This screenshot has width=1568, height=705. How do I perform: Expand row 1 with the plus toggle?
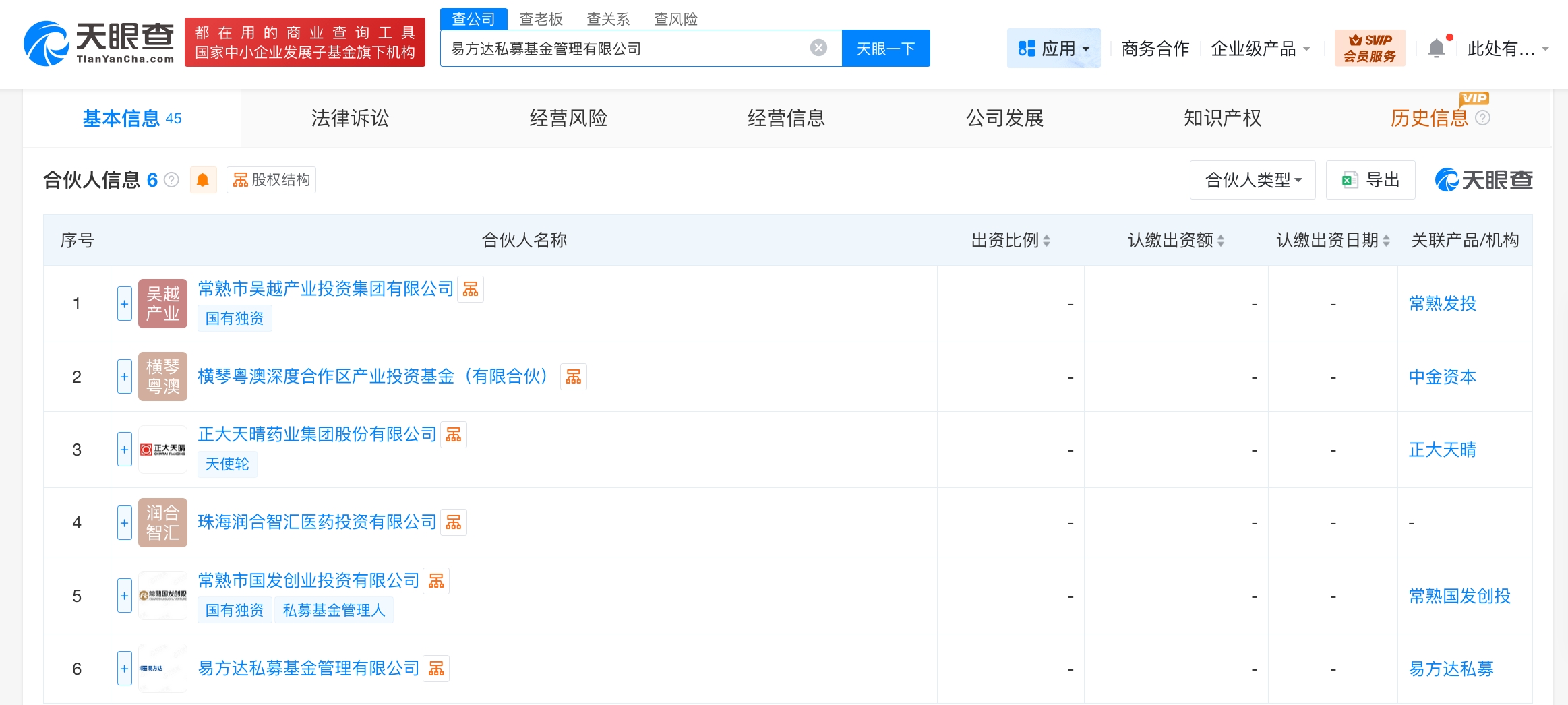pos(125,304)
